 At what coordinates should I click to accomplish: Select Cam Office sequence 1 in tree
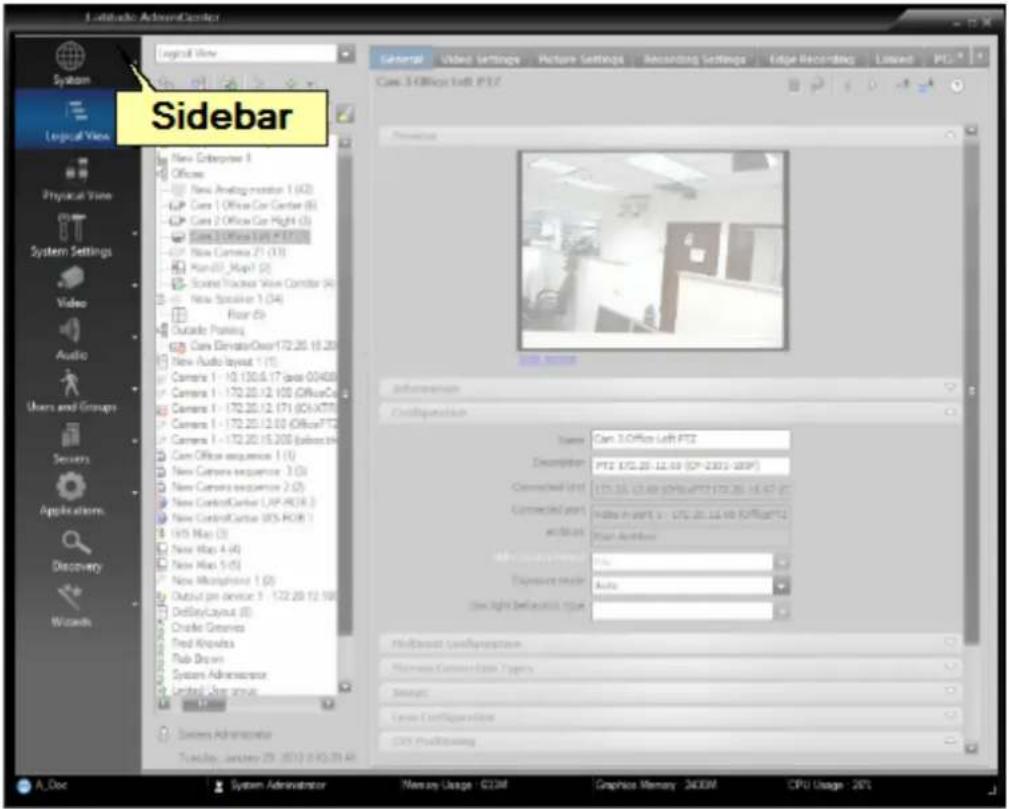tap(234, 456)
